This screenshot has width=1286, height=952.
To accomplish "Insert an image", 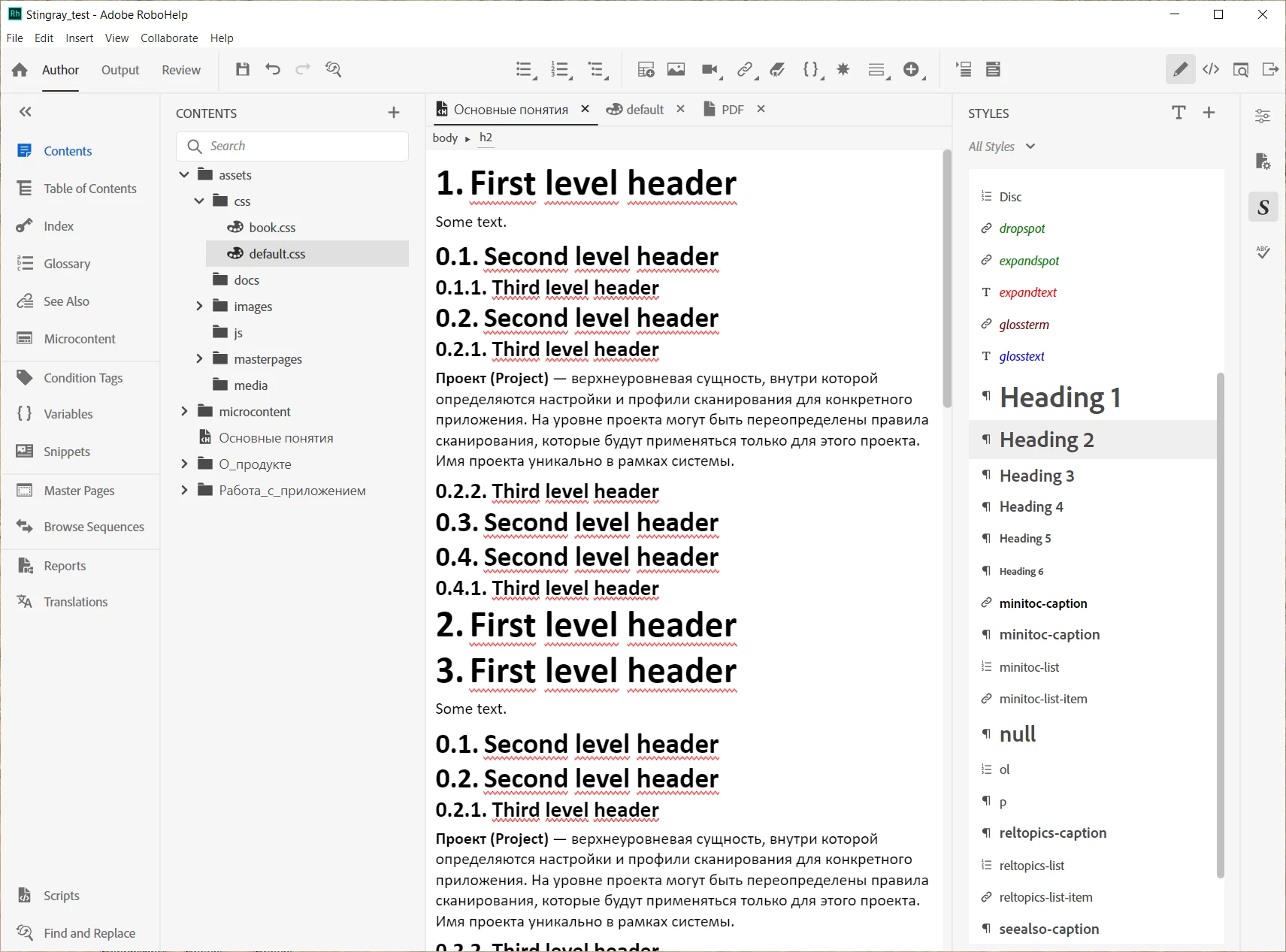I will coord(676,69).
